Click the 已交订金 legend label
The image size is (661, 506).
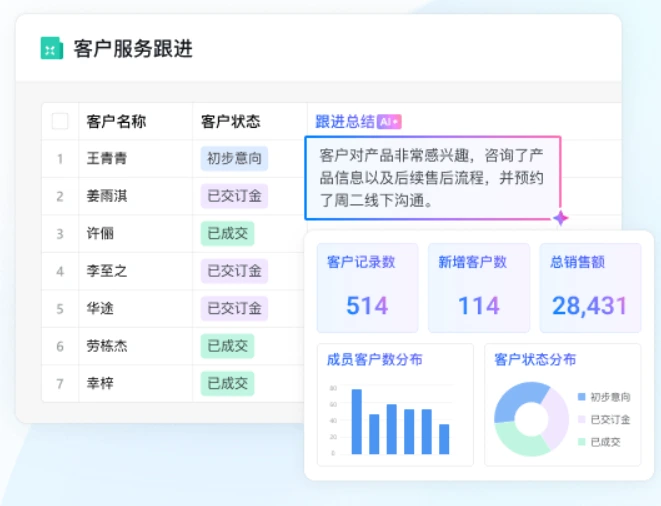click(610, 420)
